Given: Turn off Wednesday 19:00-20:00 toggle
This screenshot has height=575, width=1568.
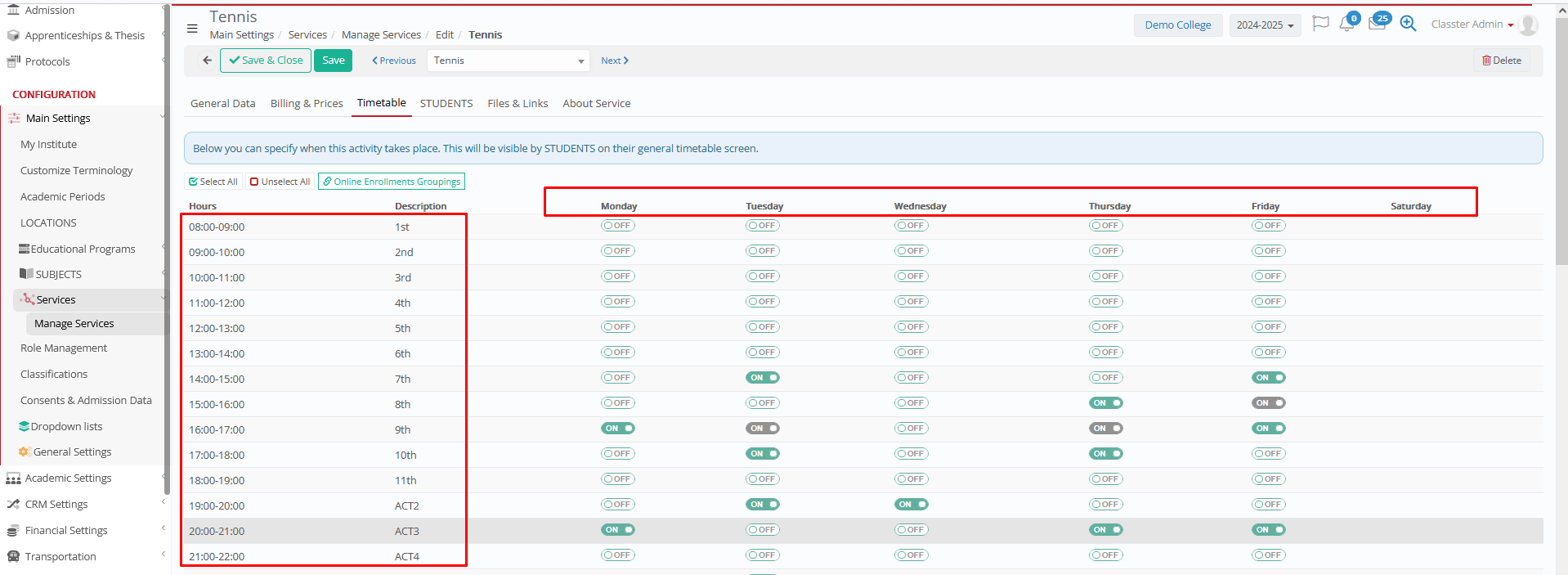Looking at the screenshot, I should tap(911, 505).
